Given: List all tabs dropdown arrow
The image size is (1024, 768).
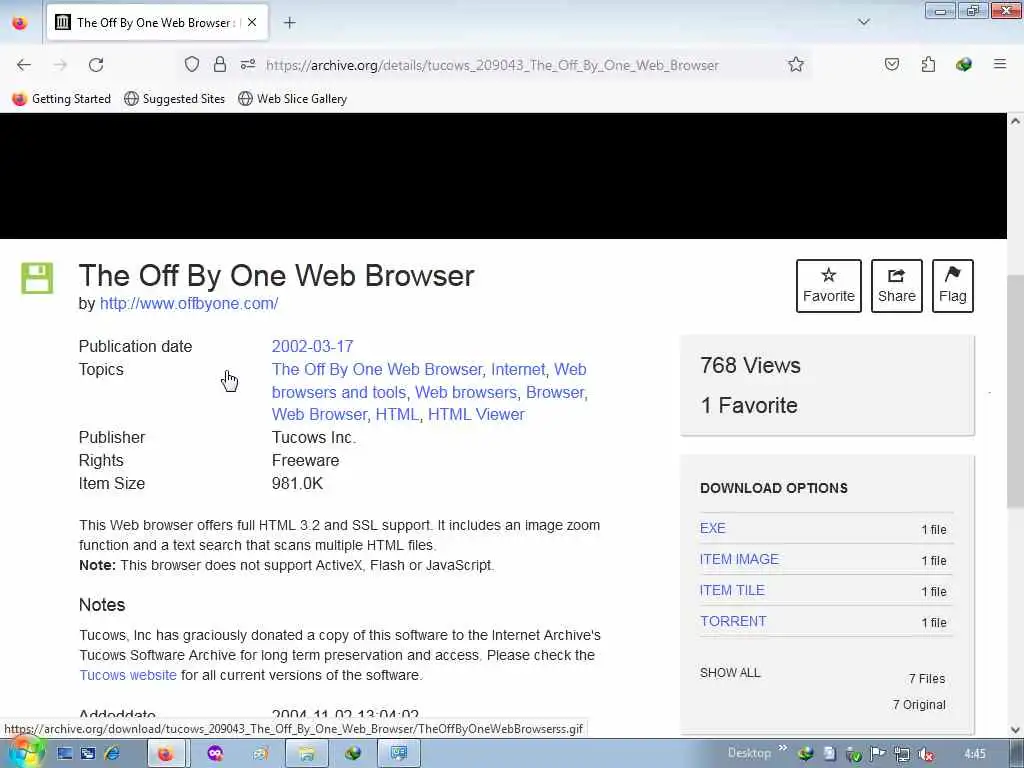Looking at the screenshot, I should [x=863, y=22].
